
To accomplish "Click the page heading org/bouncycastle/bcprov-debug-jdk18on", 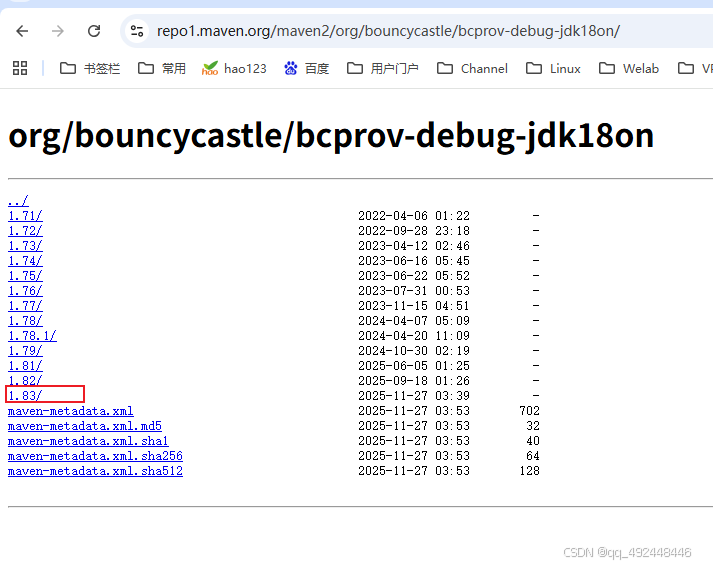I will (x=331, y=135).
